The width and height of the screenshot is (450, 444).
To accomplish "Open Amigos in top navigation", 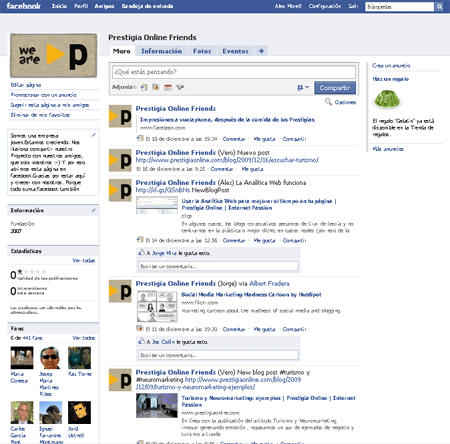I will point(104,6).
